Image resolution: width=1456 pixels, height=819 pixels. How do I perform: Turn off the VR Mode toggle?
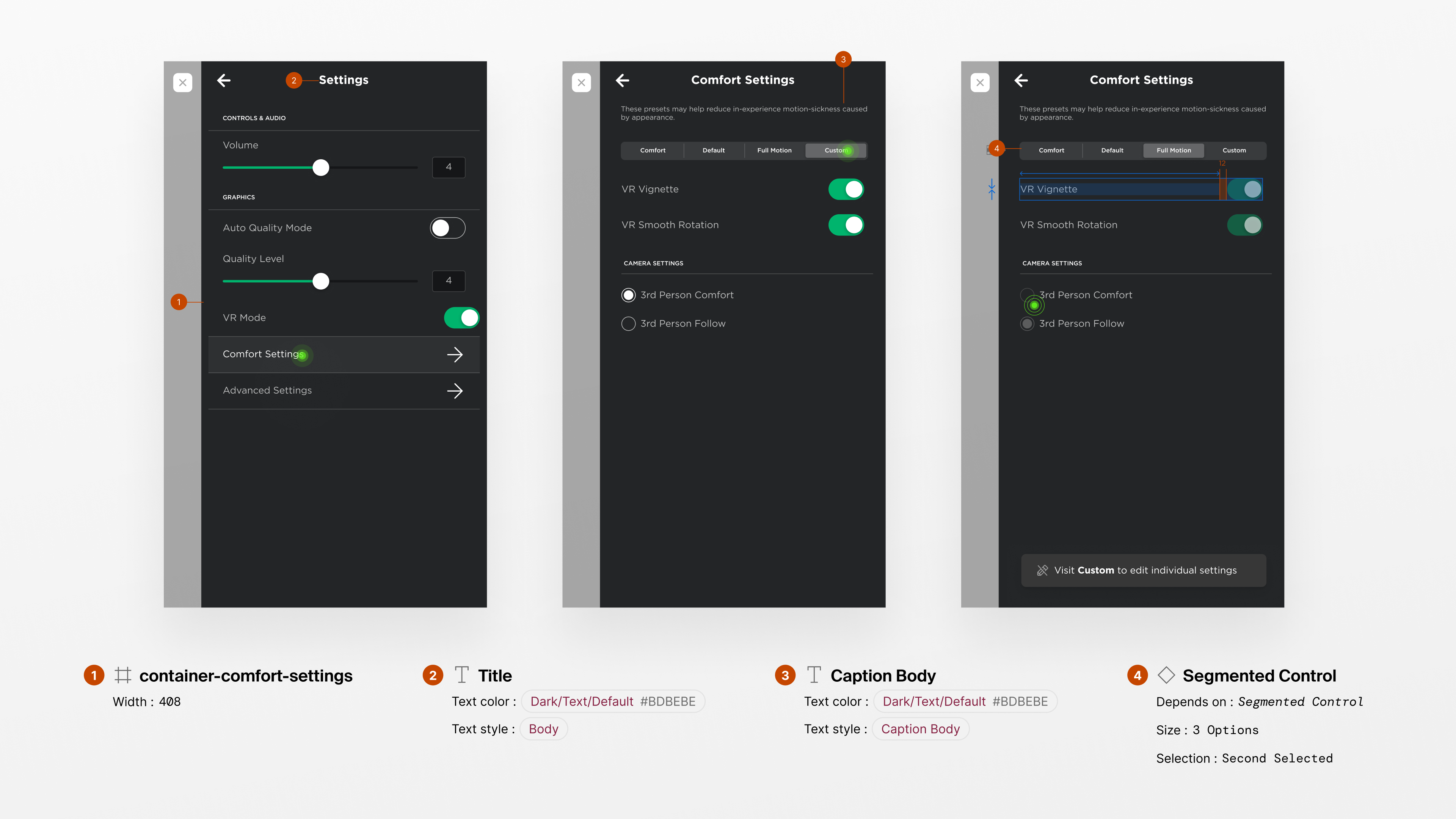click(461, 318)
